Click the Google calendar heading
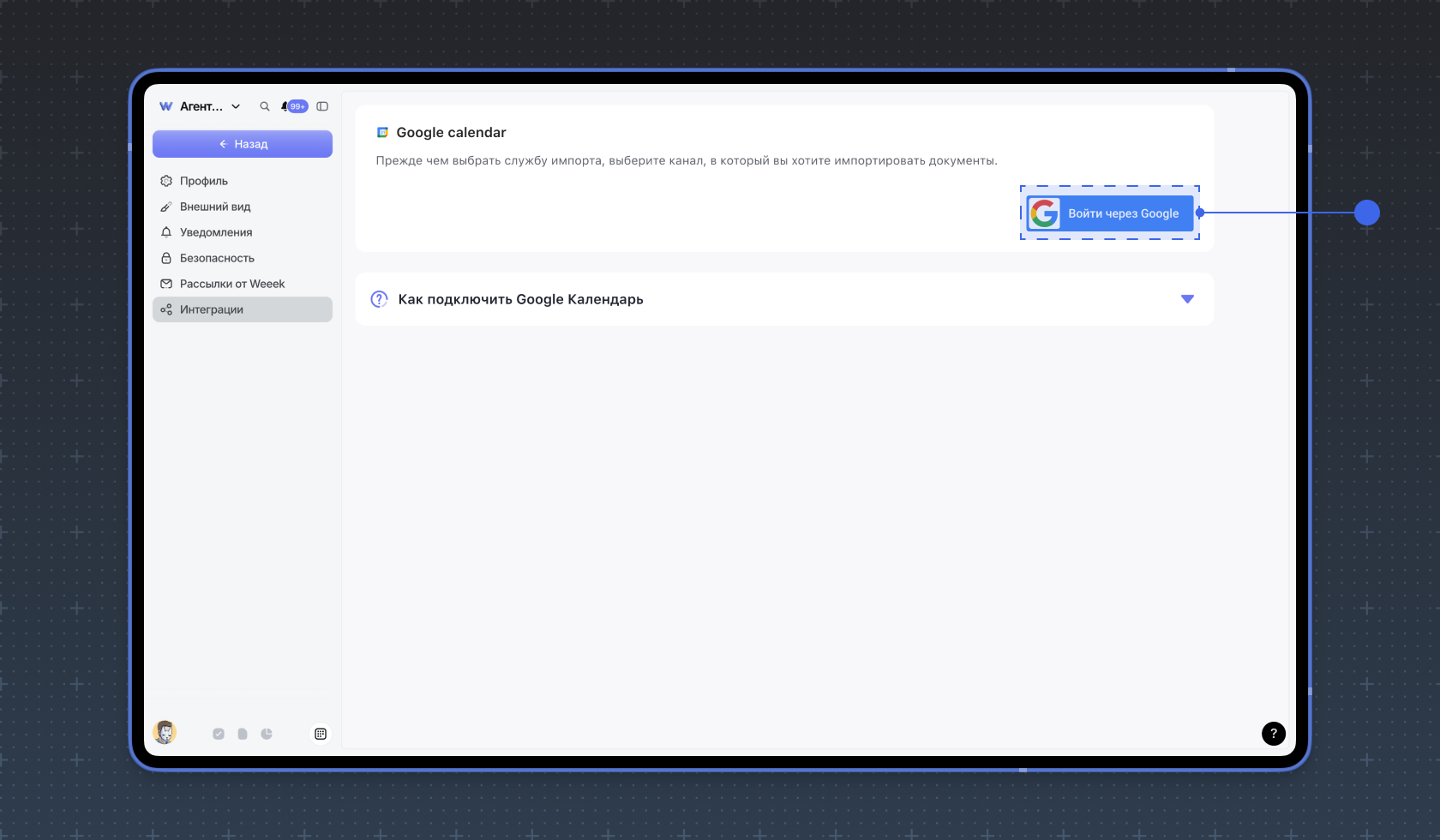Image resolution: width=1440 pixels, height=840 pixels. click(451, 132)
